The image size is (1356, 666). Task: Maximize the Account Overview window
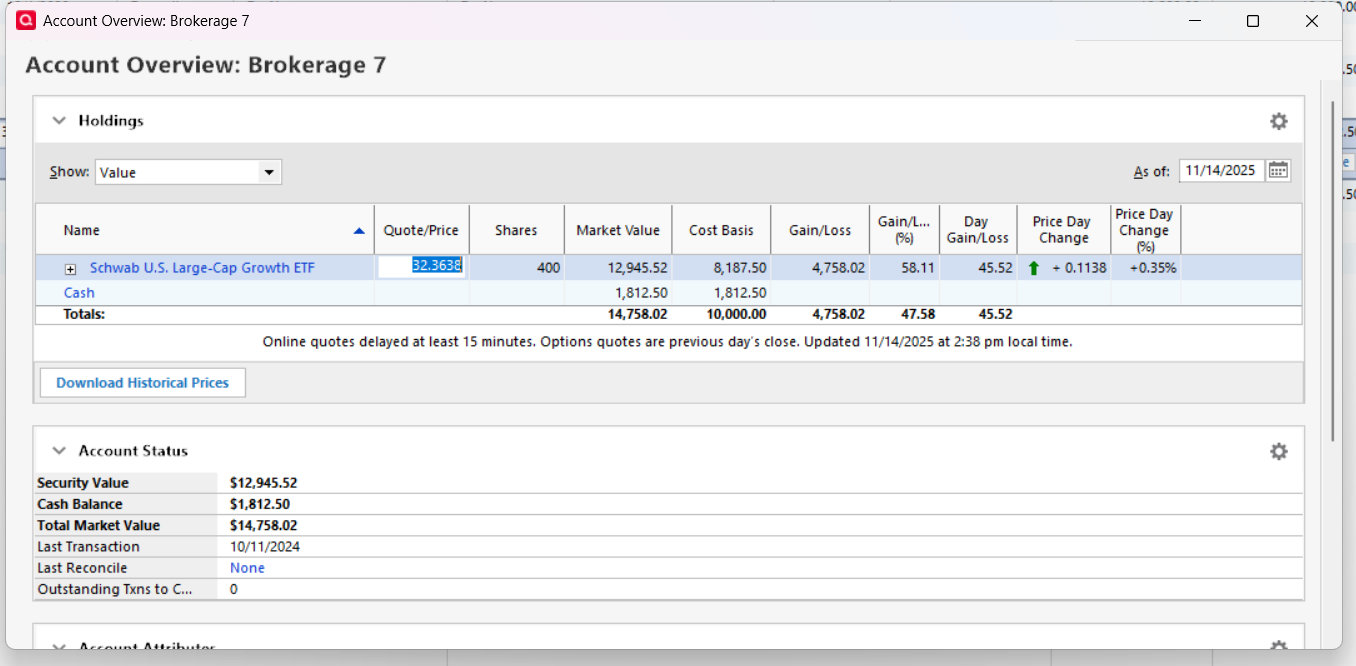1252,21
